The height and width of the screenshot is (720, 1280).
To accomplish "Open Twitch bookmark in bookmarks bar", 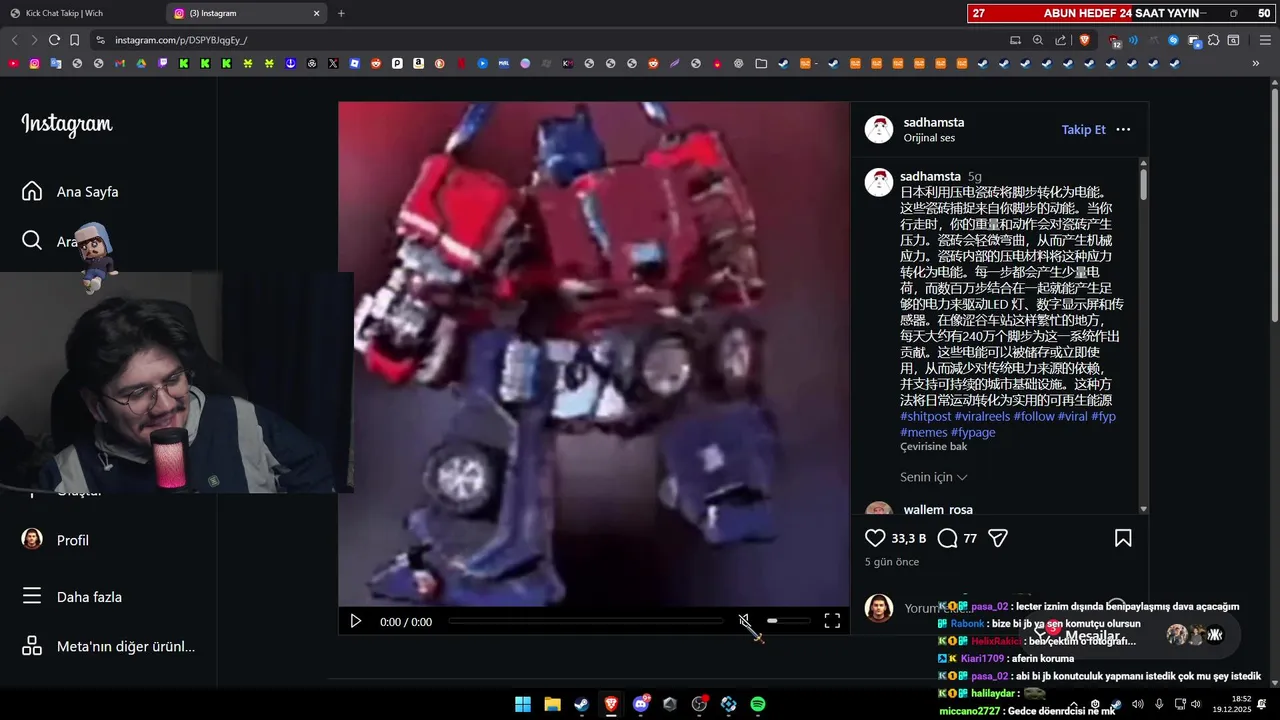I will [162, 63].
